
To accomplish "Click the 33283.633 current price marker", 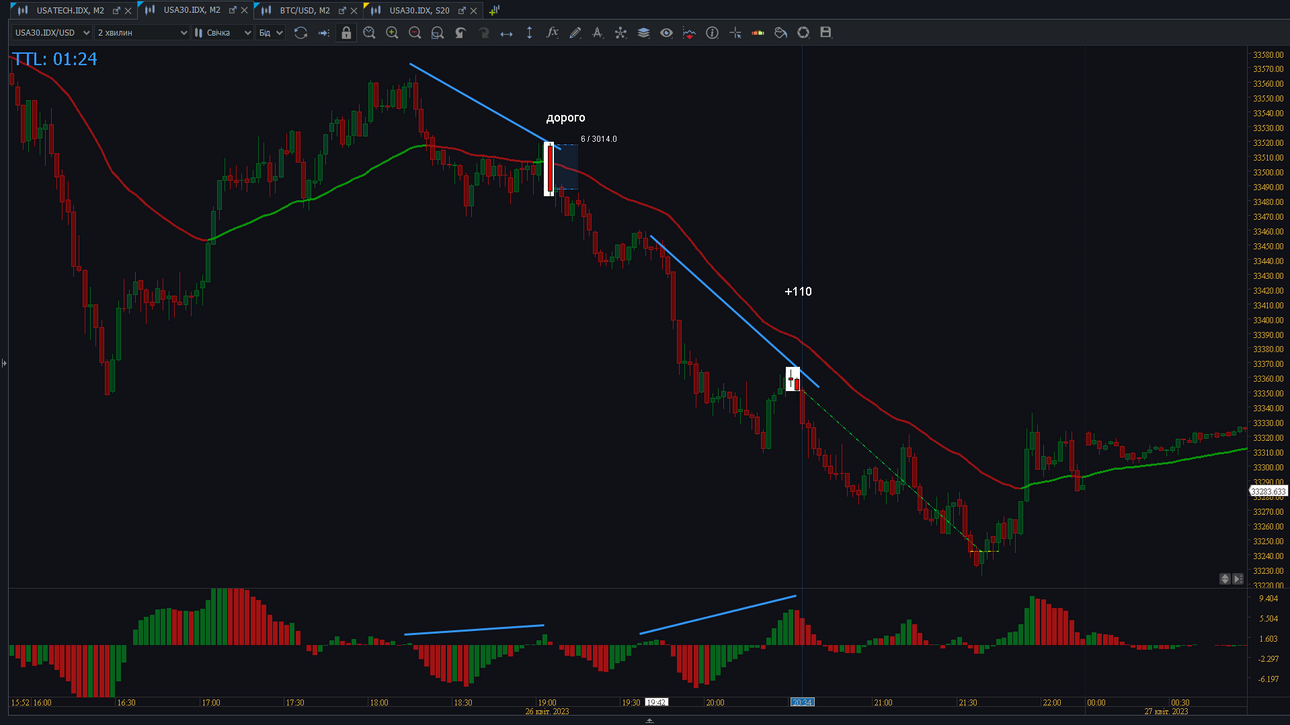I will [1268, 491].
